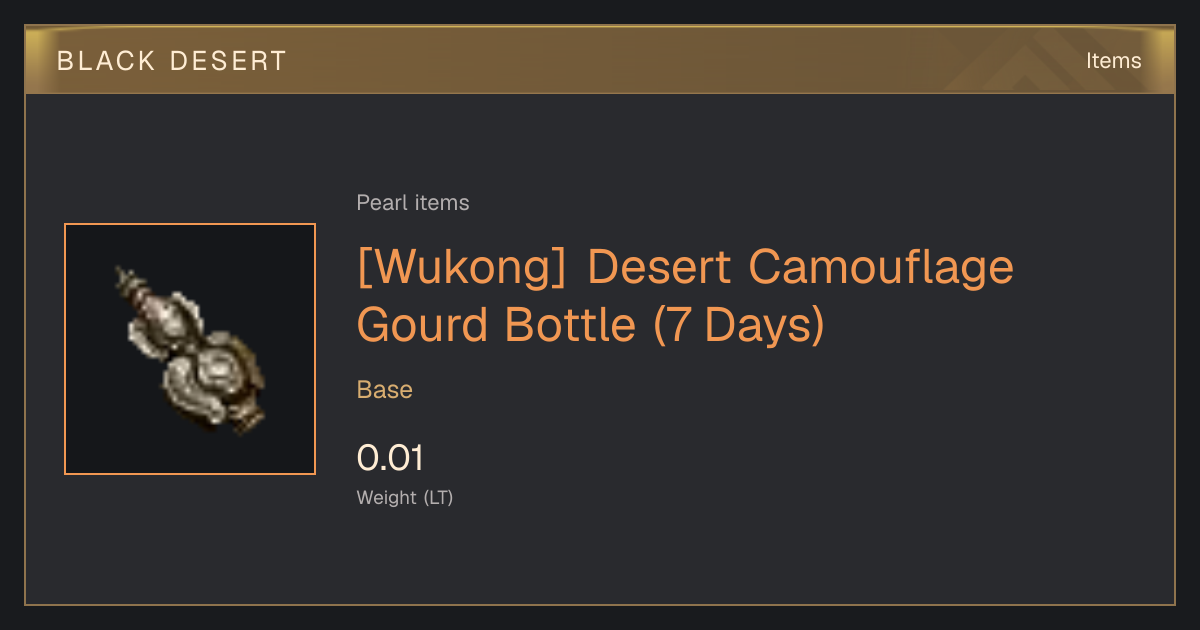Click the word Pearl above the title
Viewport: 1200px width, 630px height.
[x=382, y=203]
